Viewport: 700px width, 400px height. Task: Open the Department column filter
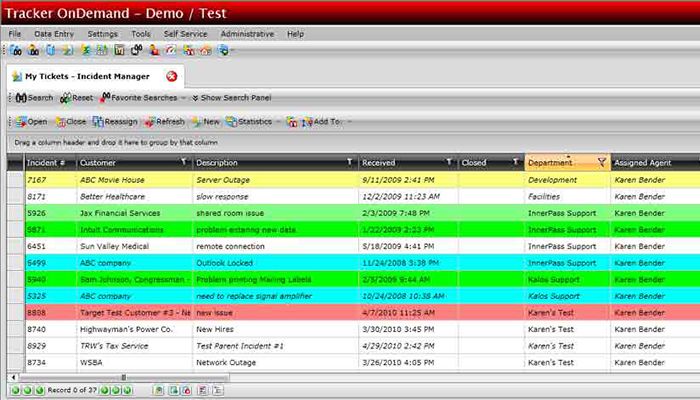pyautogui.click(x=602, y=162)
